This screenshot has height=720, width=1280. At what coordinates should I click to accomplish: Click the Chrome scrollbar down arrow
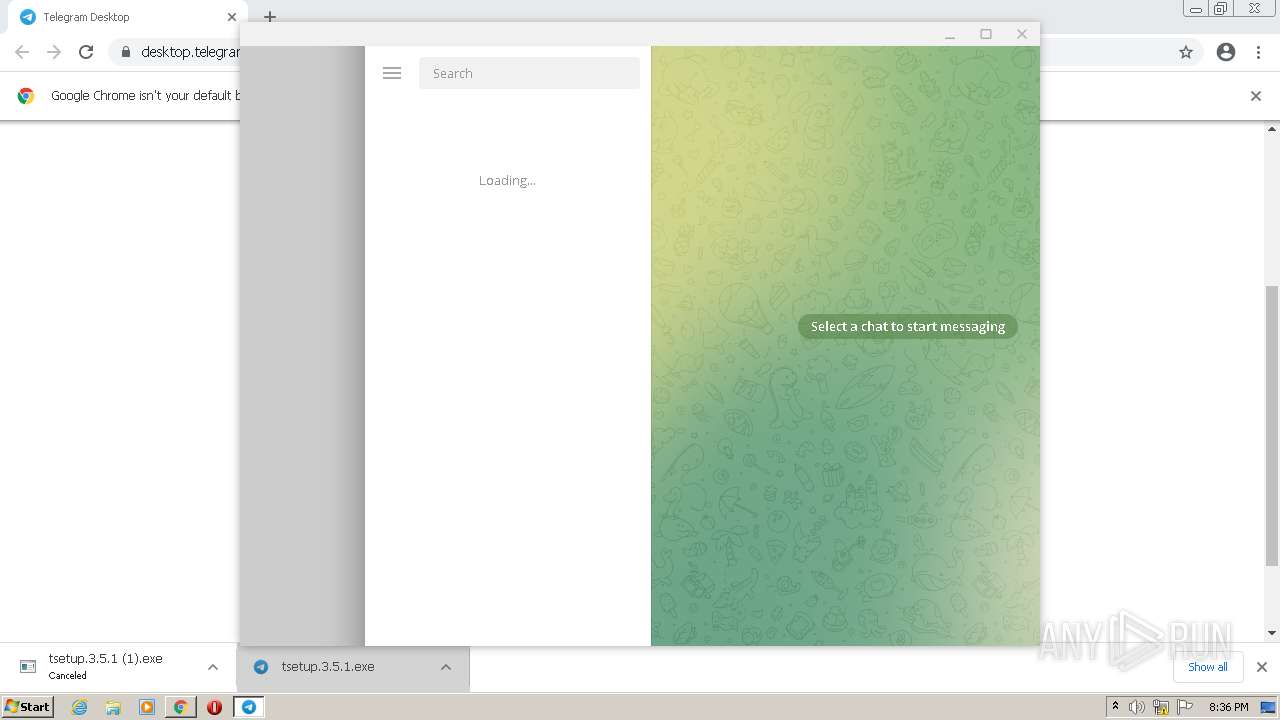pyautogui.click(x=1272, y=632)
